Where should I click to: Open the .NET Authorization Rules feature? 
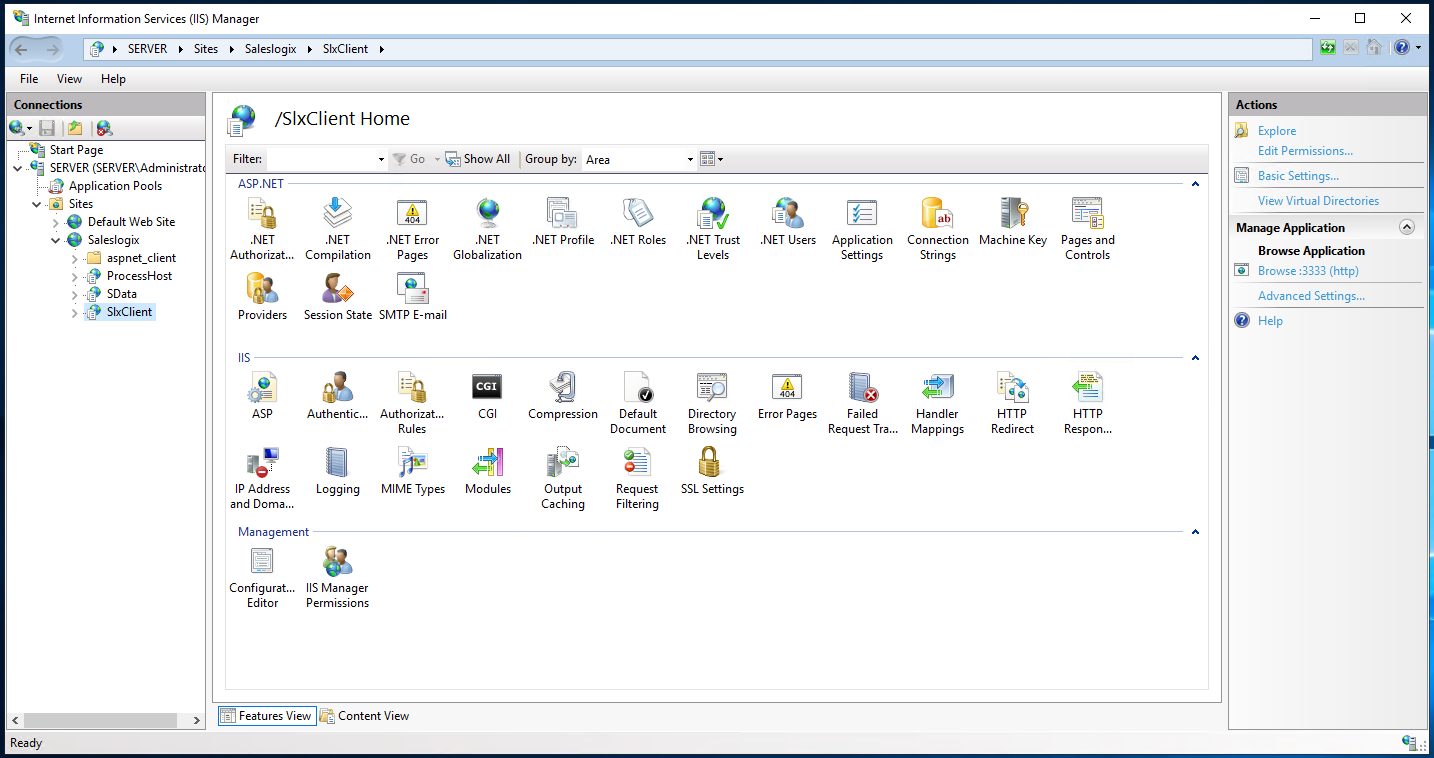(262, 229)
